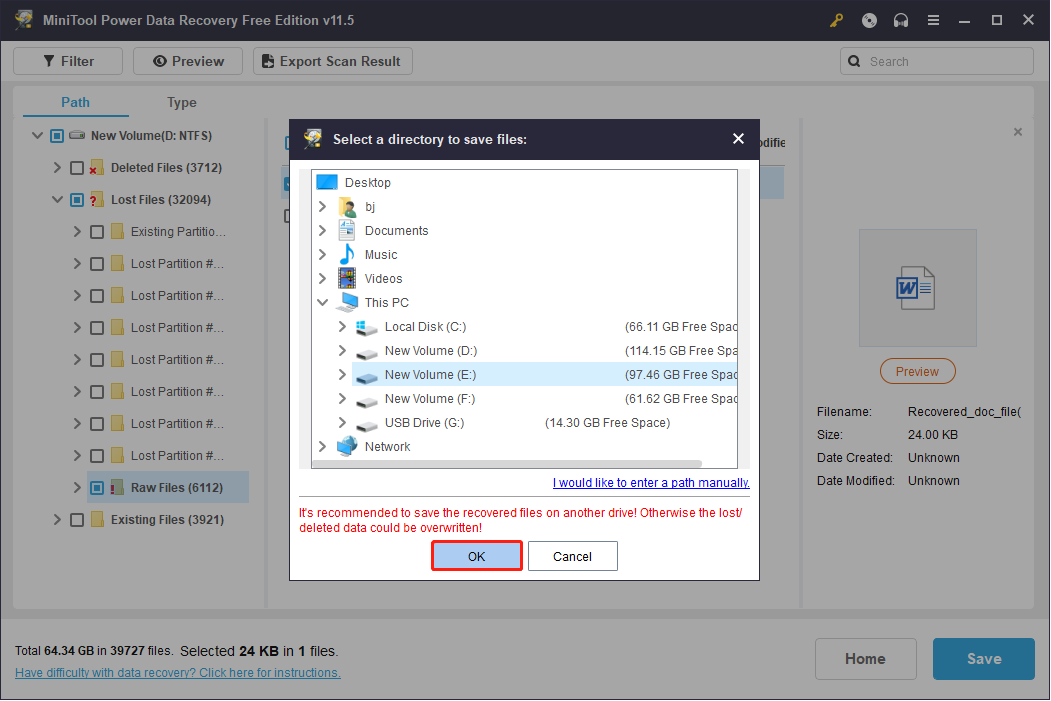Expand the Existing Files (3921) node
The width and height of the screenshot is (1051, 701).
pos(57,519)
